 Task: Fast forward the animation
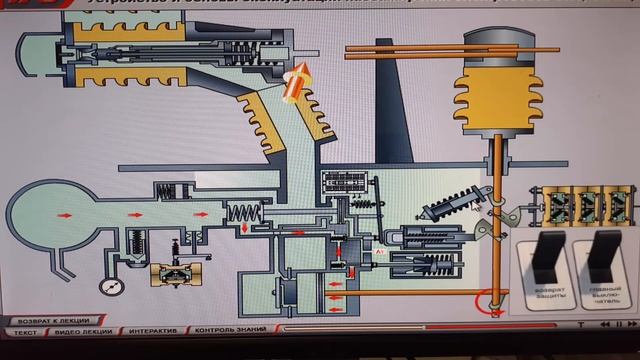point(632,324)
